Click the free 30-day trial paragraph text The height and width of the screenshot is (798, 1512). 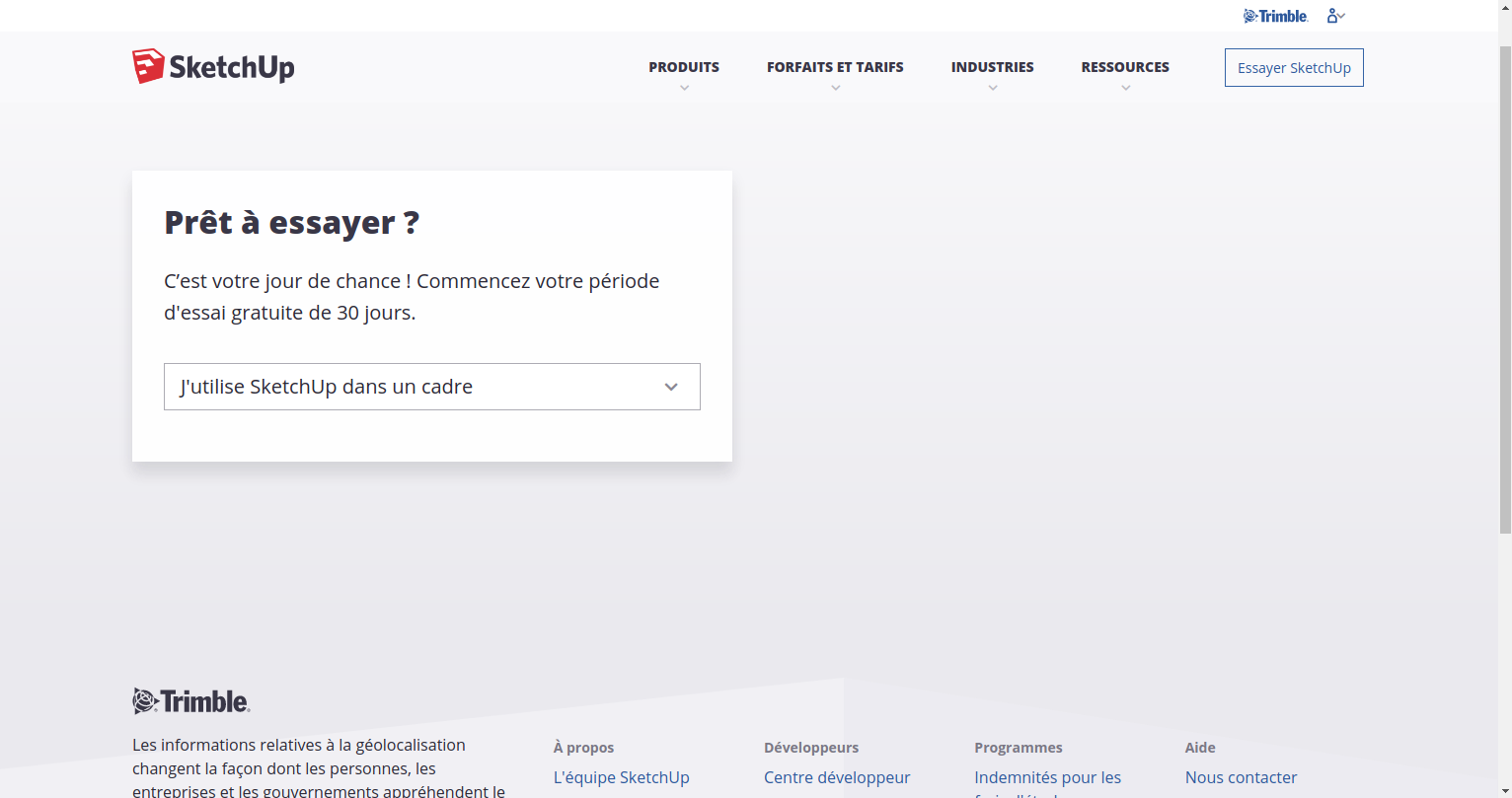412,297
